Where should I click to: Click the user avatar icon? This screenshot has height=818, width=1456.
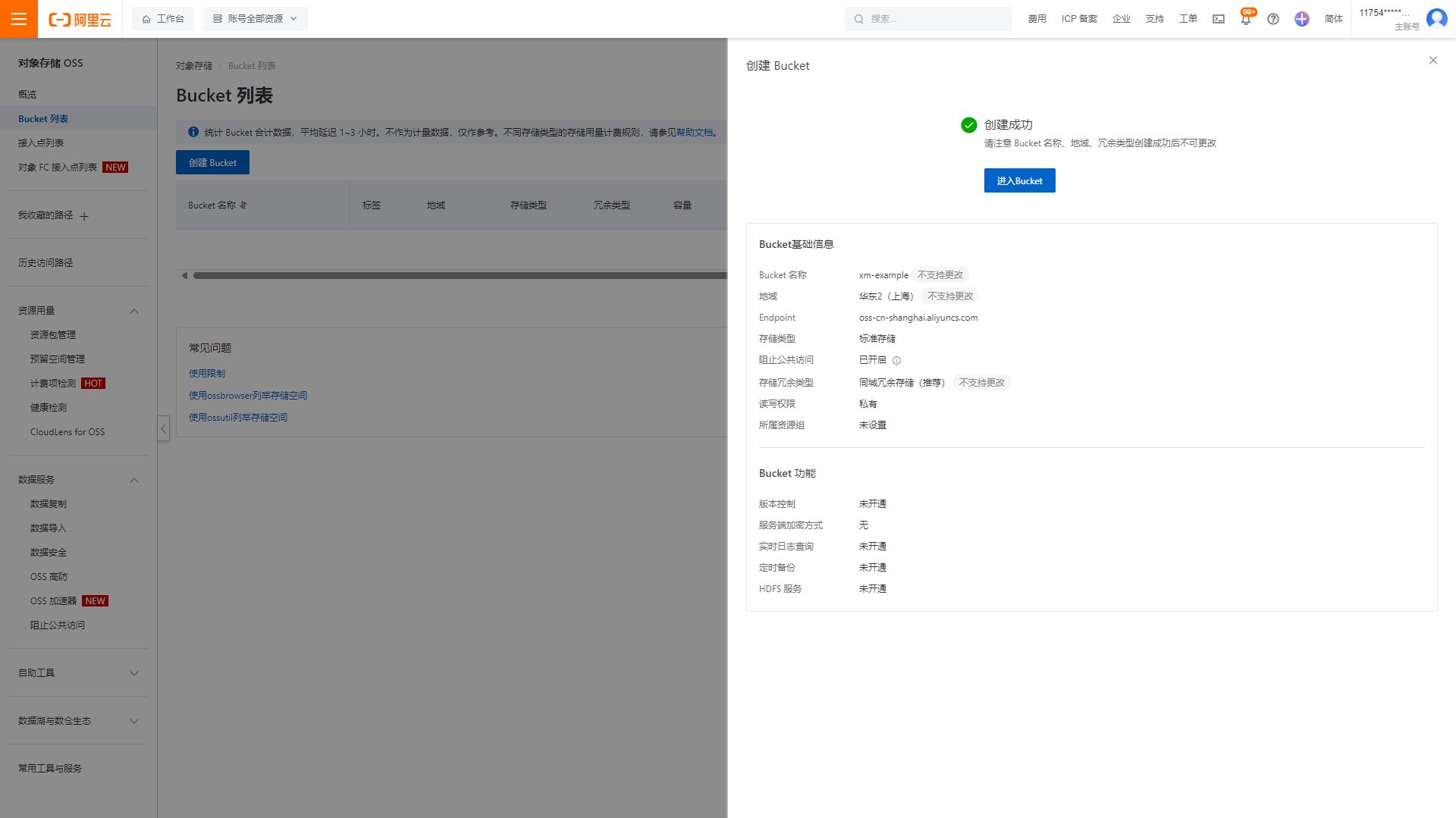coord(1436,19)
